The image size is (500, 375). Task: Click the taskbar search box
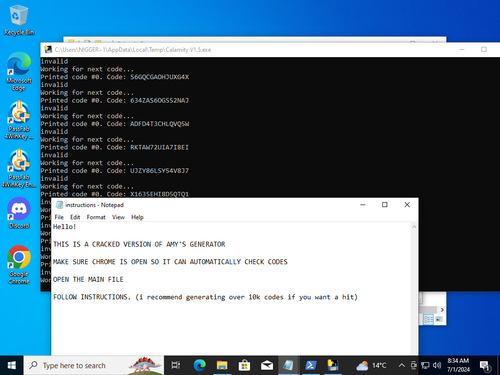coord(94,365)
